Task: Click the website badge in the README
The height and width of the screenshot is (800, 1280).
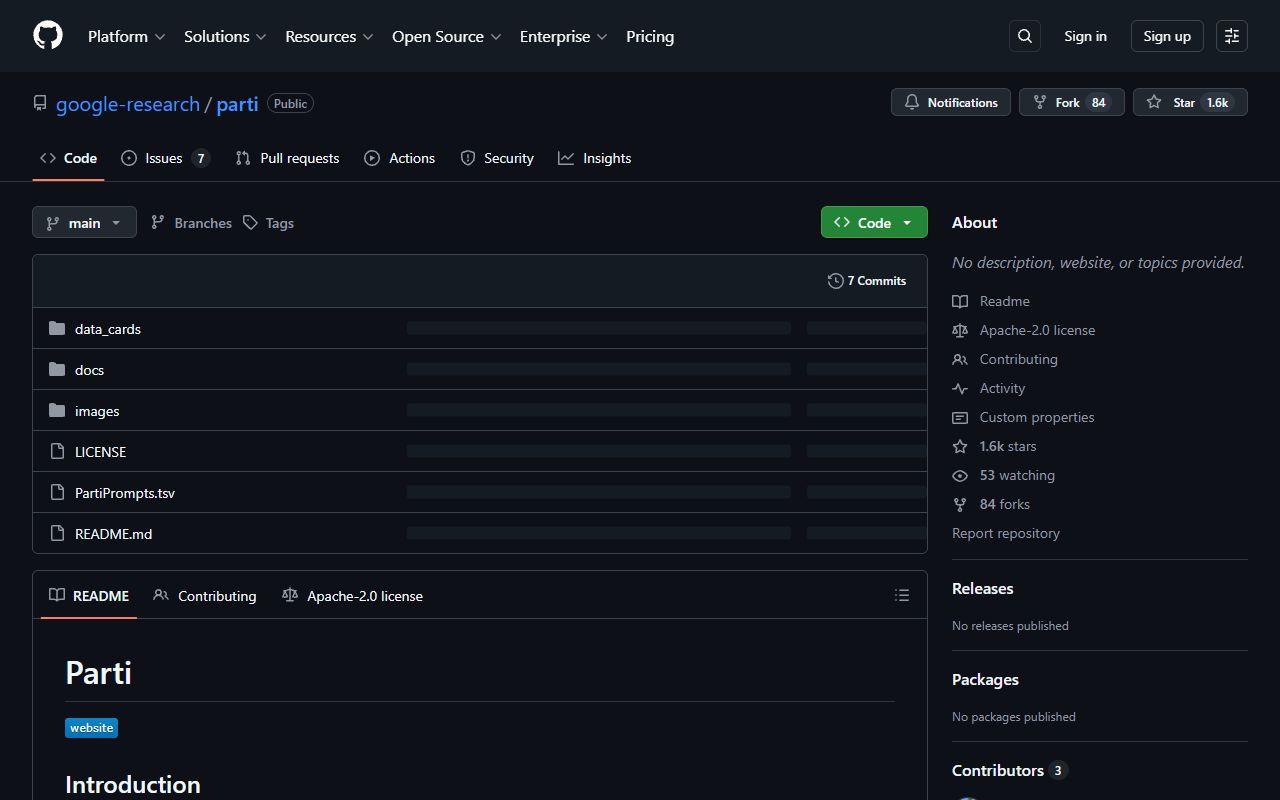Action: 91,727
